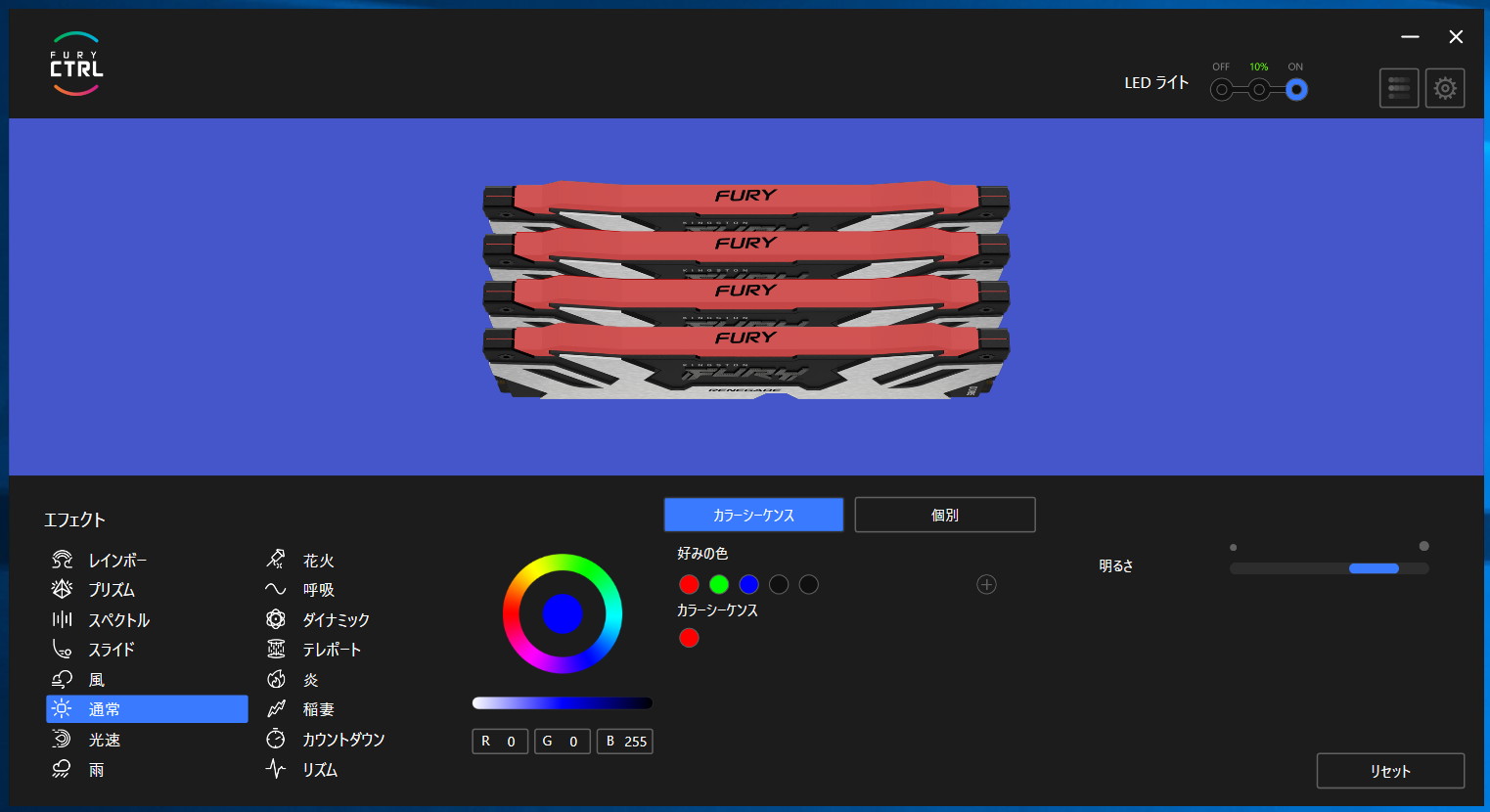Click the スペクトル effect label
This screenshot has height=812, width=1490.
[x=119, y=620]
